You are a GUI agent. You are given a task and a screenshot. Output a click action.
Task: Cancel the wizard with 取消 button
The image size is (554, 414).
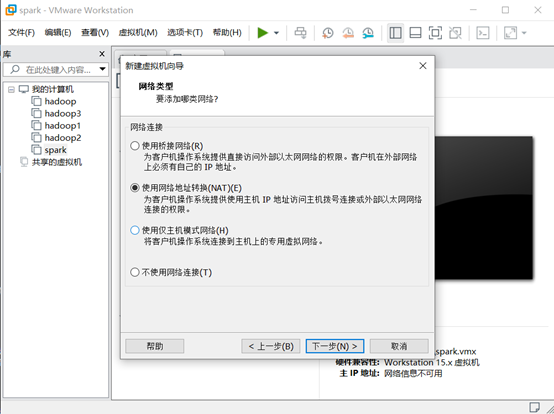click(x=399, y=346)
